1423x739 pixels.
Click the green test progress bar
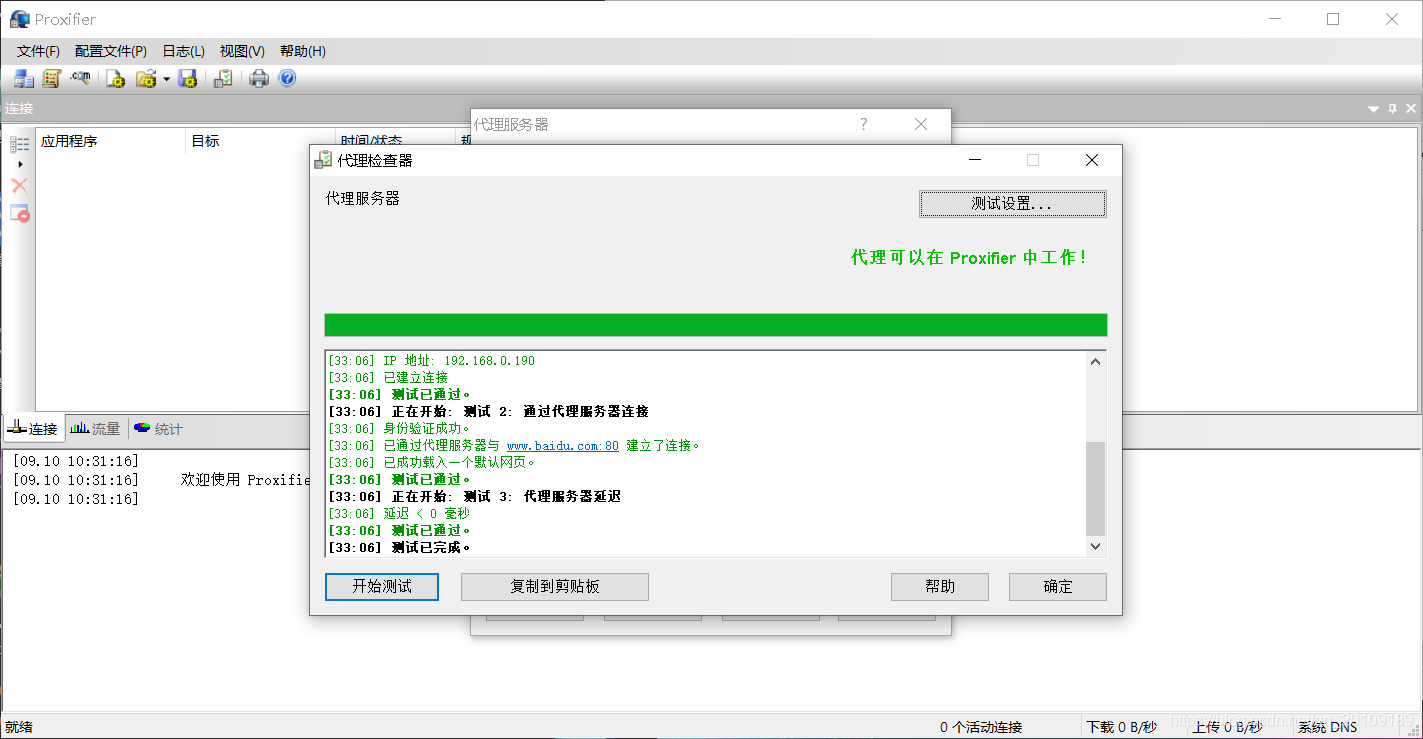pos(716,325)
